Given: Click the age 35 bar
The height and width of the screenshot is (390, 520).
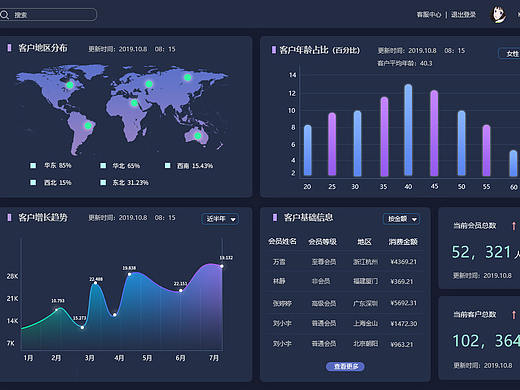Looking at the screenshot, I should 384,136.
